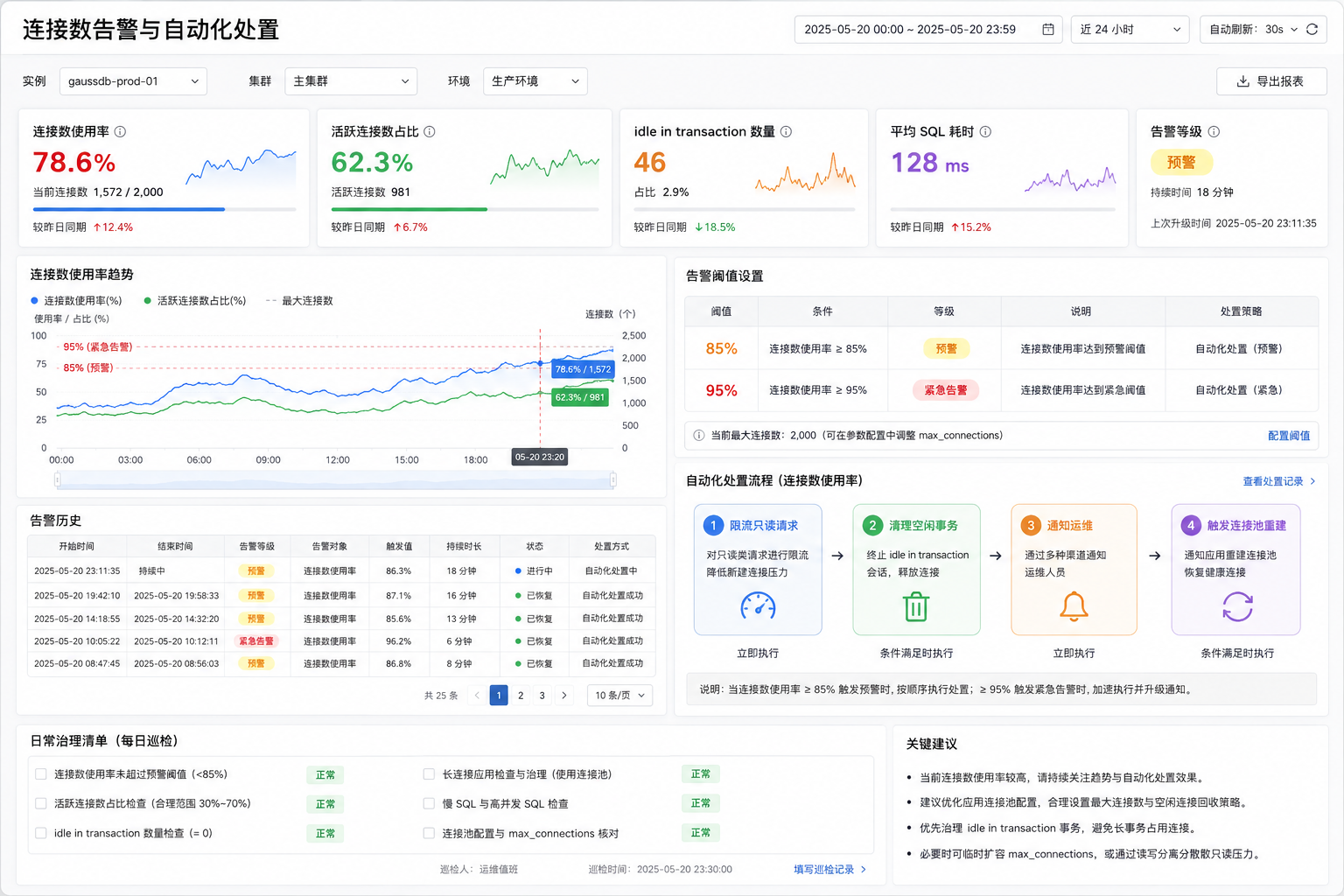Image resolution: width=1344 pixels, height=896 pixels.
Task: Click the 95% threshold value cell
Action: [x=722, y=391]
